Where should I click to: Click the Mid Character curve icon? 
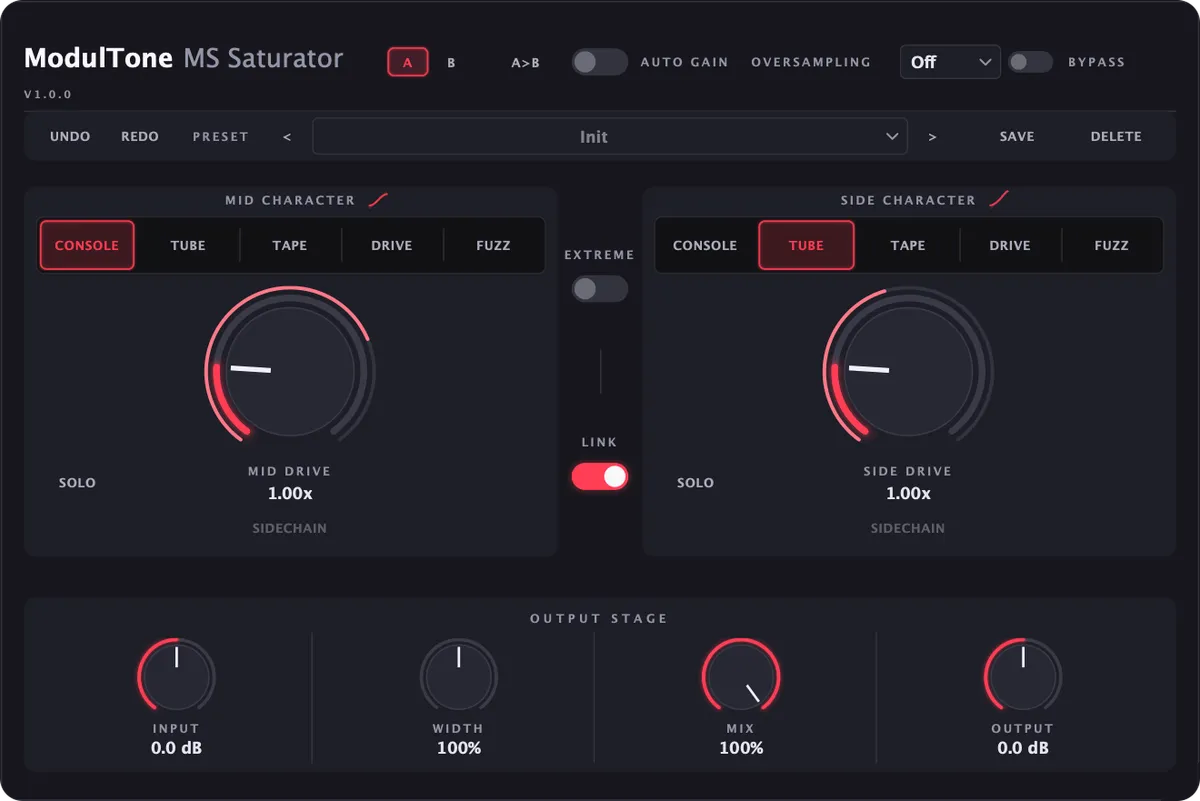[x=378, y=200]
